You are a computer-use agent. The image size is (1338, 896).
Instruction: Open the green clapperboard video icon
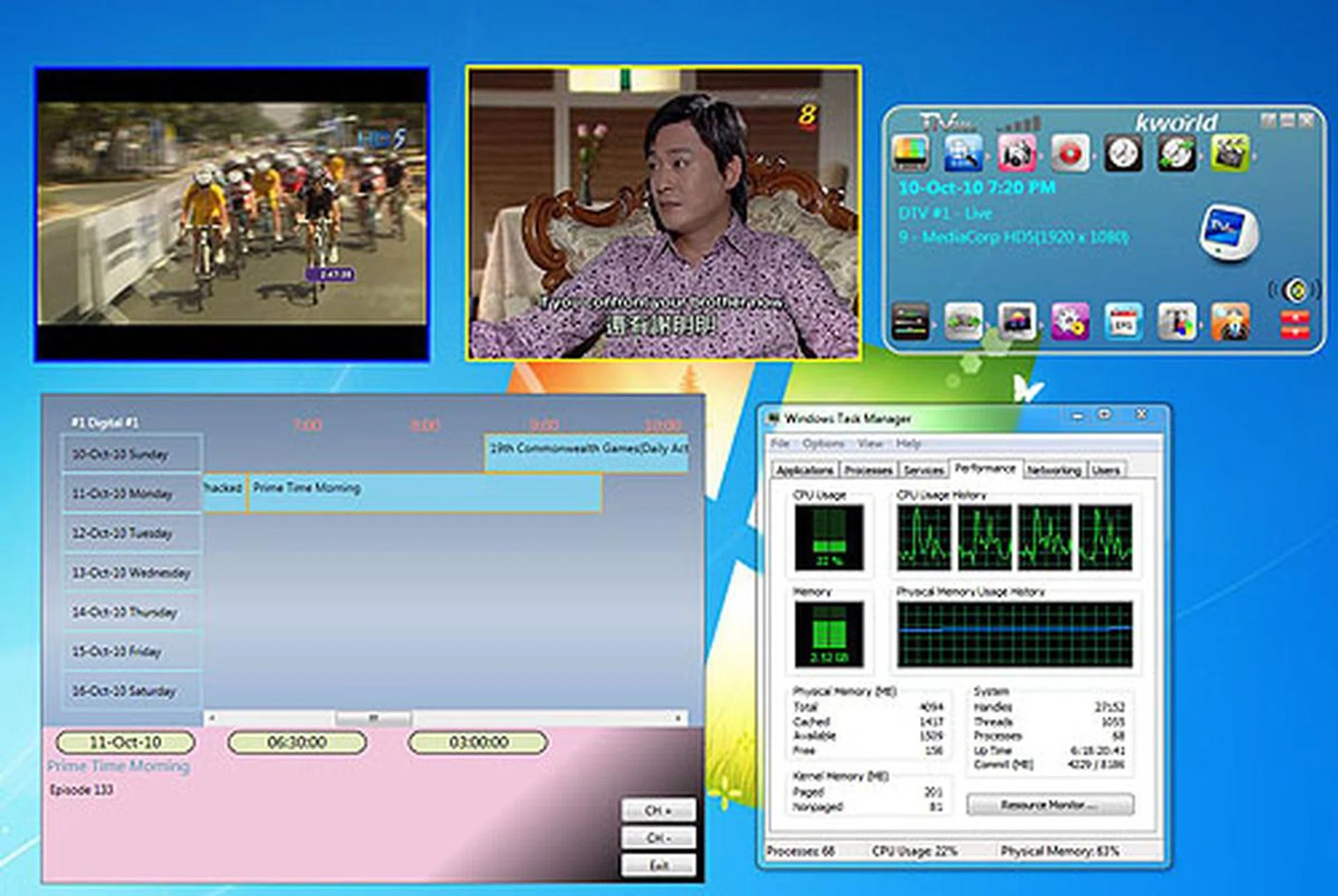[x=1230, y=153]
